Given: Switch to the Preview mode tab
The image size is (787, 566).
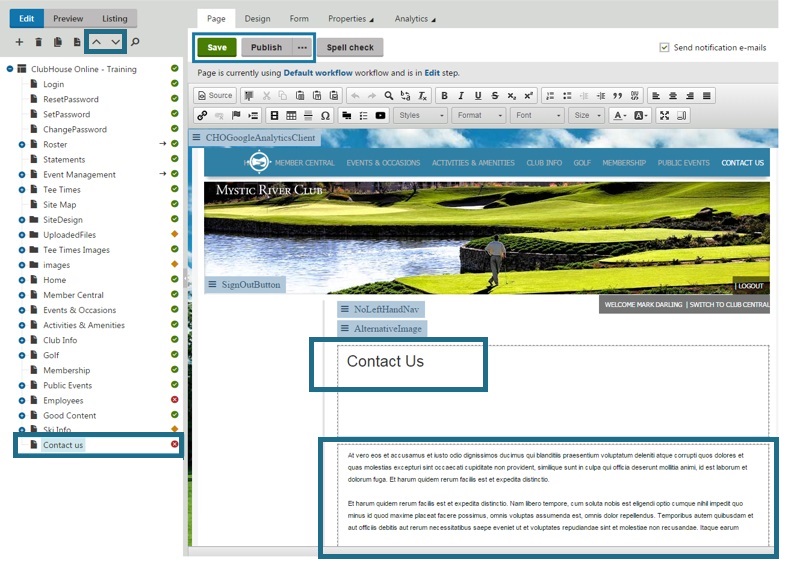Looking at the screenshot, I should click(x=68, y=19).
